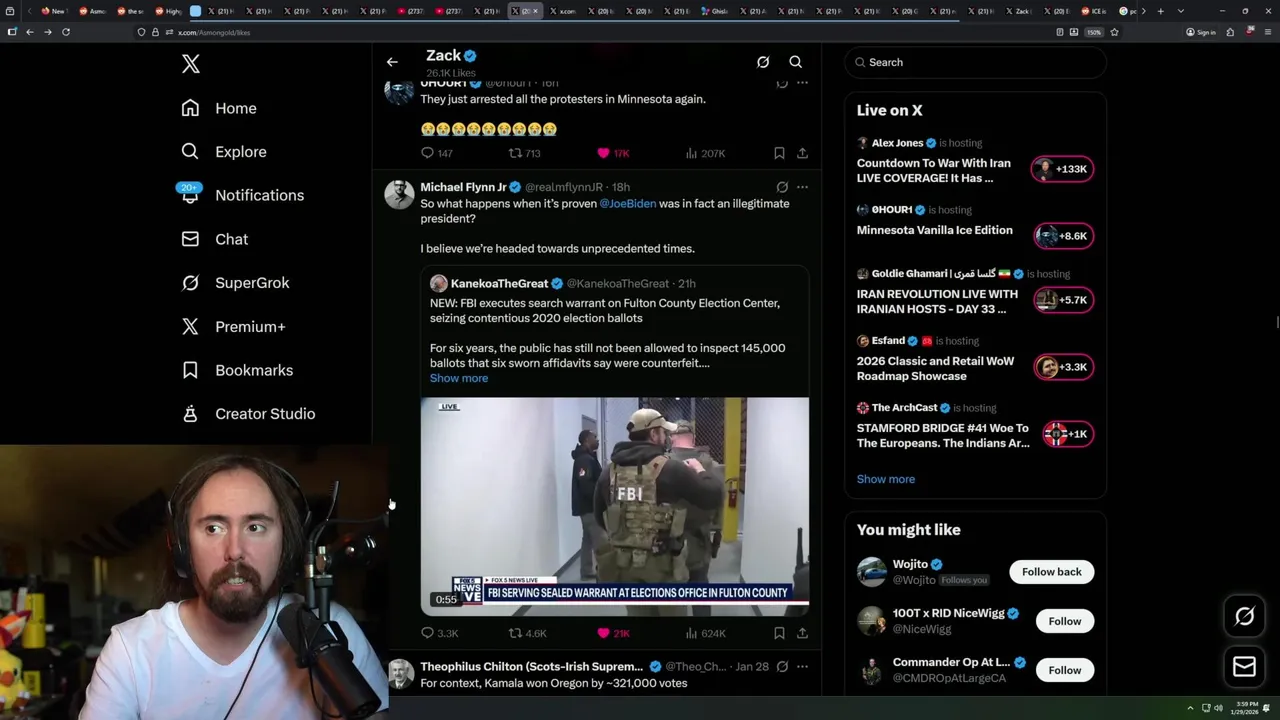
Task: Play the FBI Fulton County video
Action: coord(615,506)
